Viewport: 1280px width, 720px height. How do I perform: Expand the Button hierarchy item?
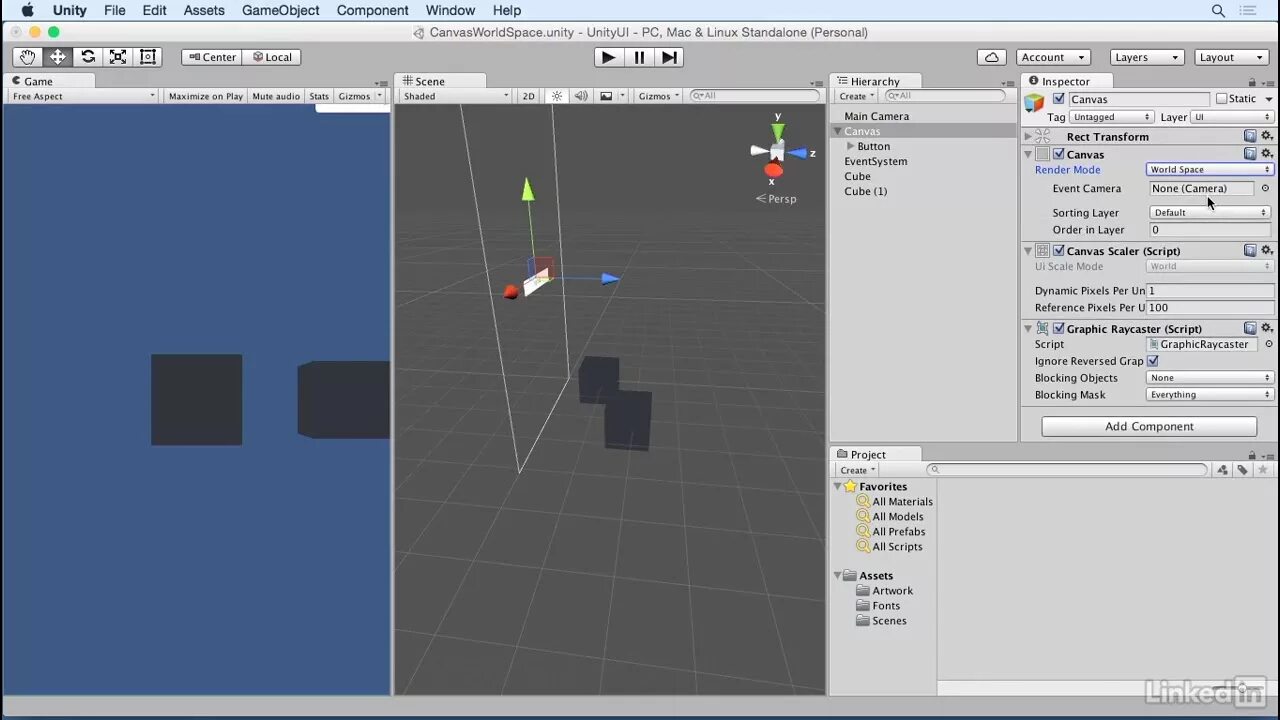point(850,146)
